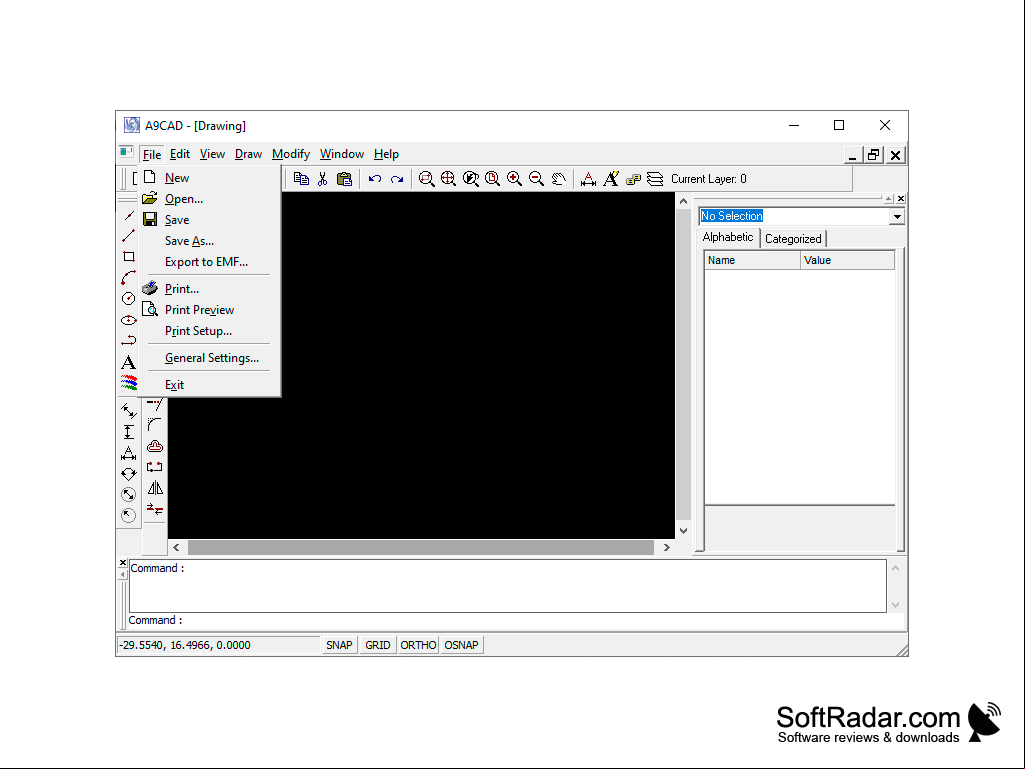Viewport: 1025px width, 769px height.
Task: Open the Layers manager icon
Action: (x=654, y=179)
